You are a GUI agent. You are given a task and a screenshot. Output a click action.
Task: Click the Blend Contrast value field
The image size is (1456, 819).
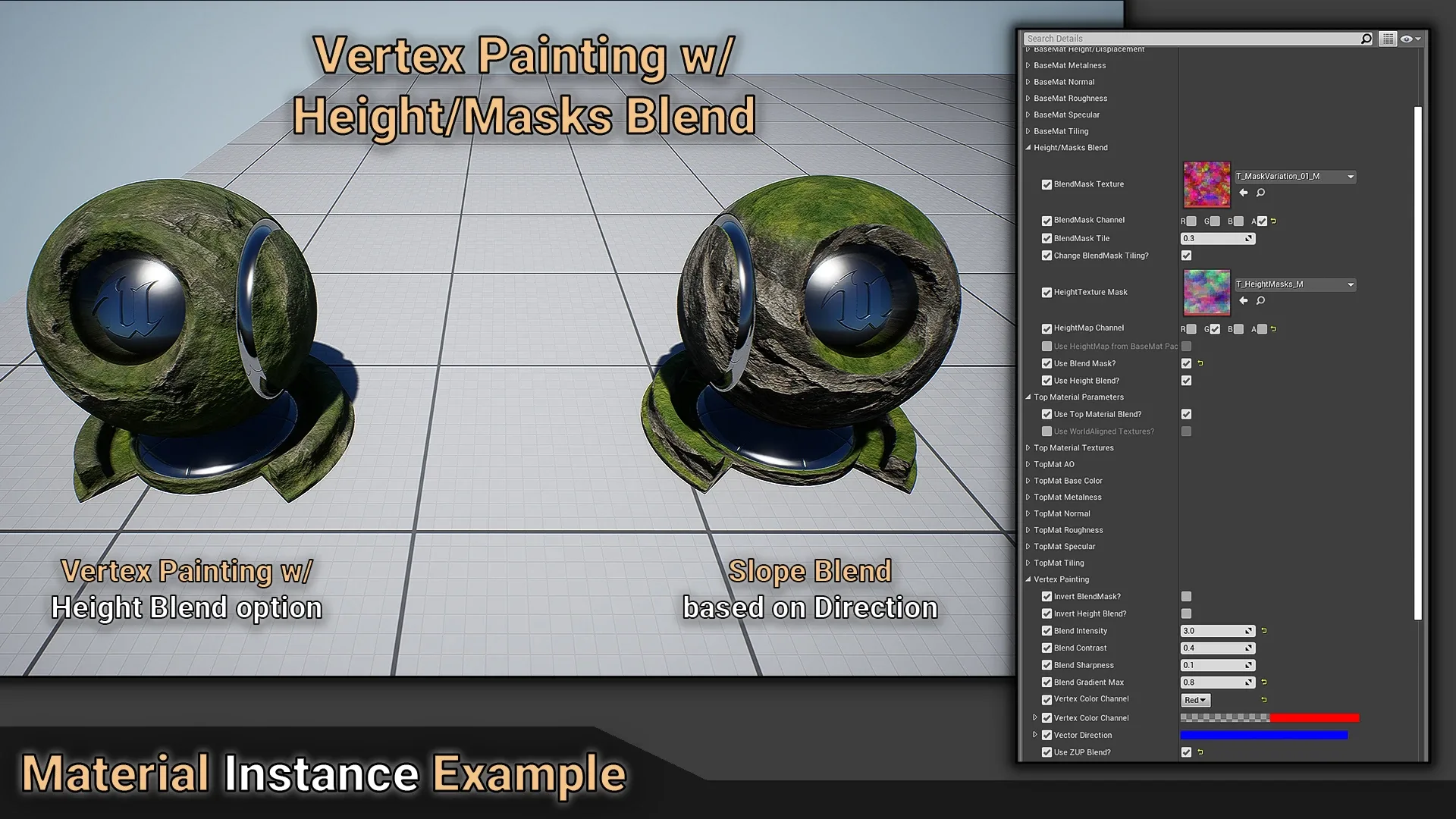[1212, 648]
